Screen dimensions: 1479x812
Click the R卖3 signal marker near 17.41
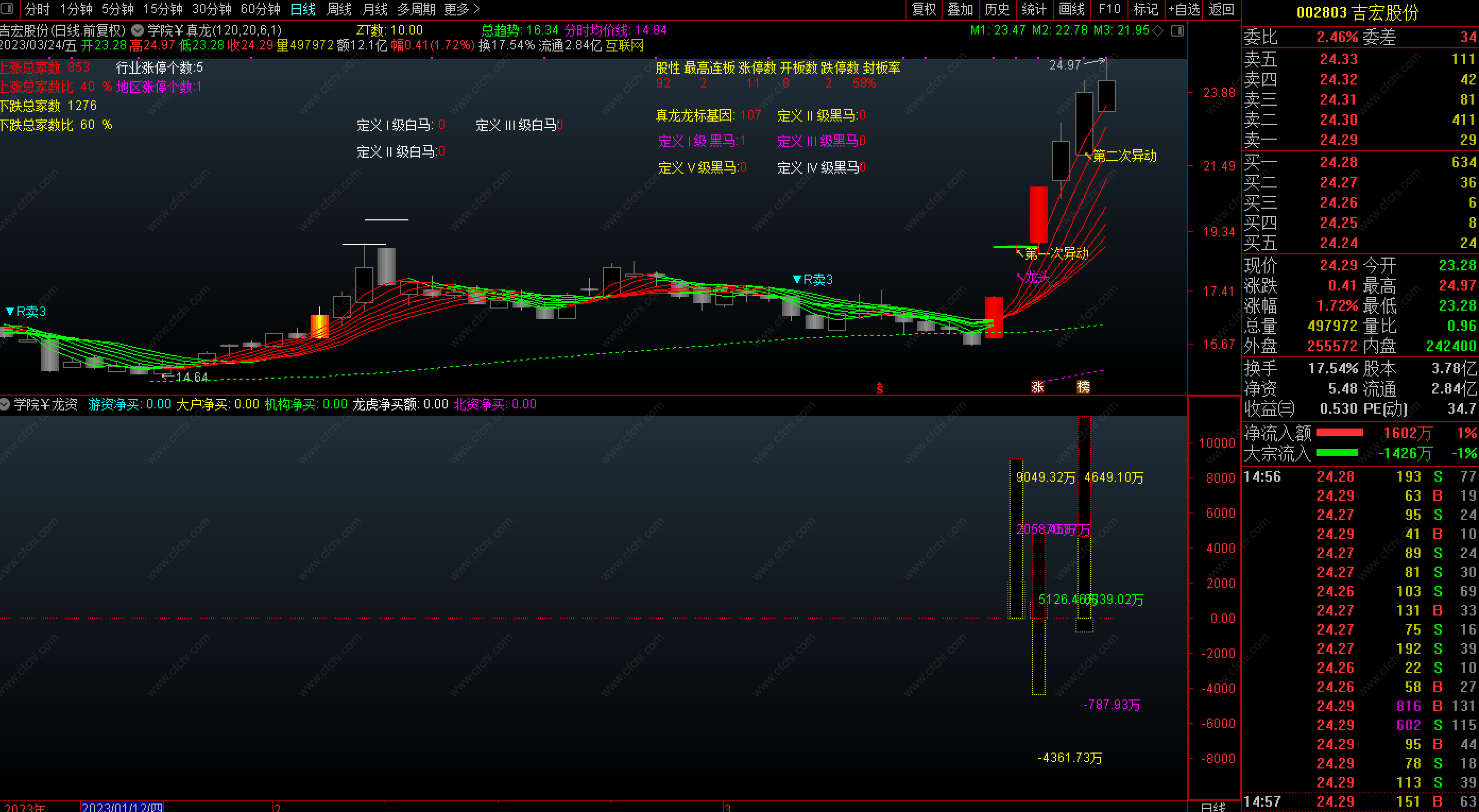coord(813,280)
